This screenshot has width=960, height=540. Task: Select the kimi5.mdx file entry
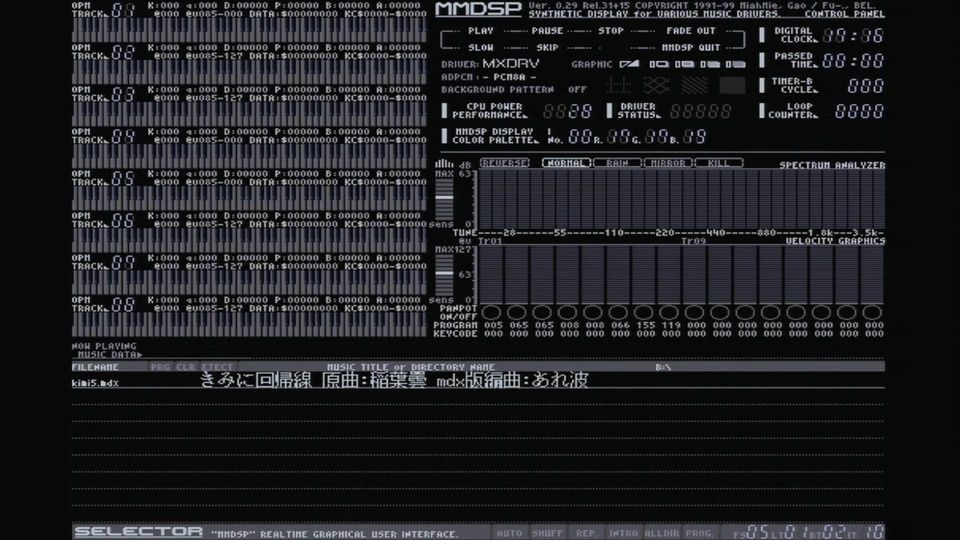click(x=95, y=383)
